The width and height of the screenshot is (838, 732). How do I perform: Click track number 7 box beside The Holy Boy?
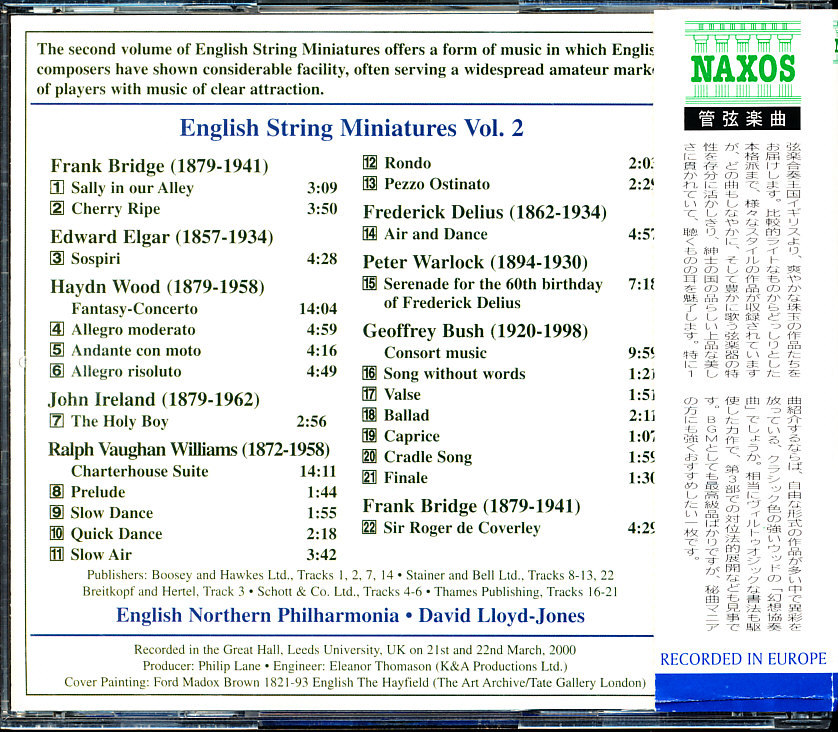57,421
